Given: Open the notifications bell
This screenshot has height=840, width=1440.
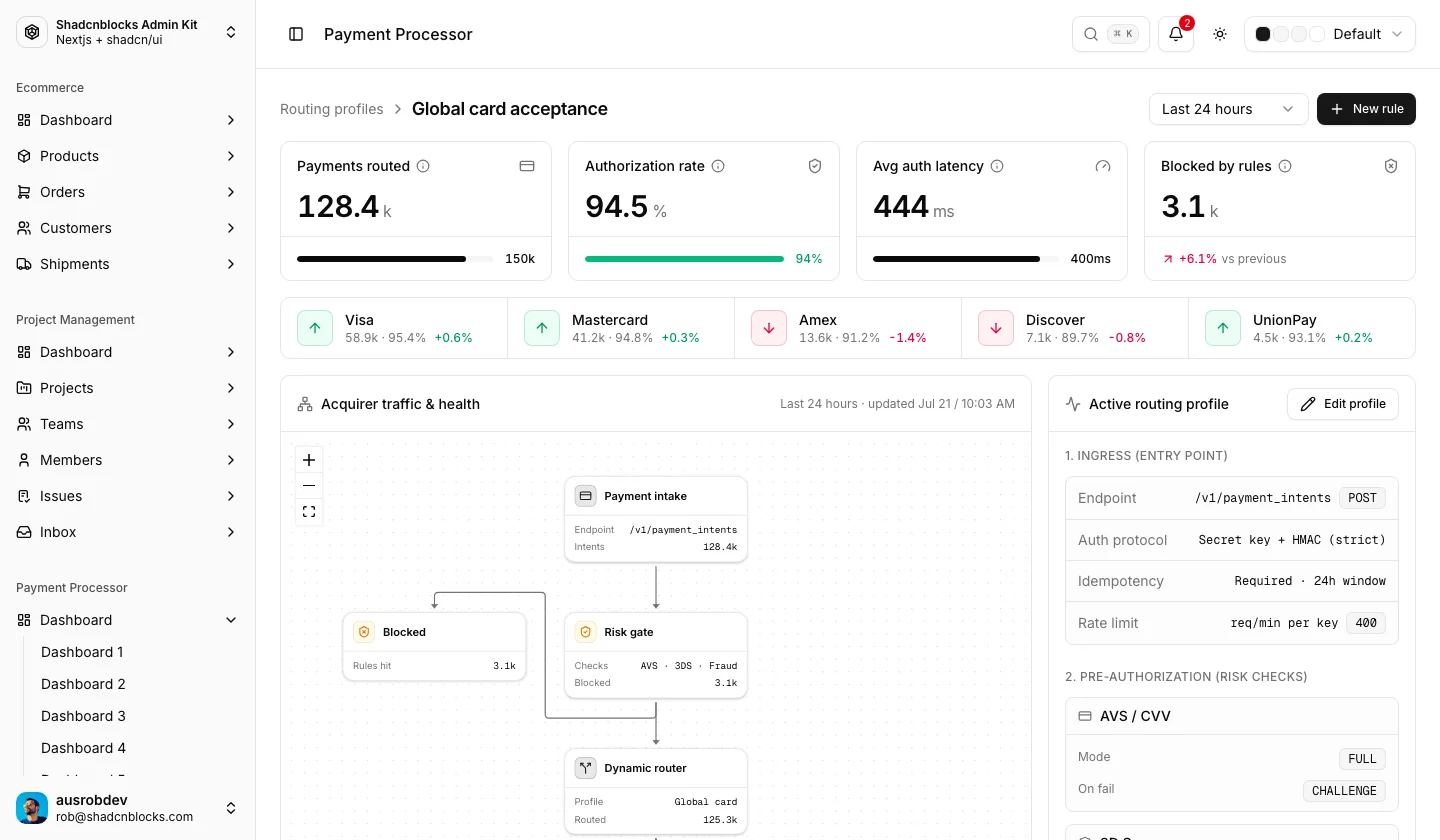Looking at the screenshot, I should (x=1176, y=34).
